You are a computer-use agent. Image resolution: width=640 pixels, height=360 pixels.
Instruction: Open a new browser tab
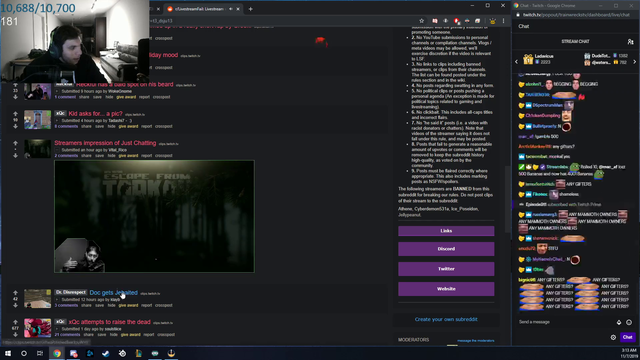coord(251,9)
